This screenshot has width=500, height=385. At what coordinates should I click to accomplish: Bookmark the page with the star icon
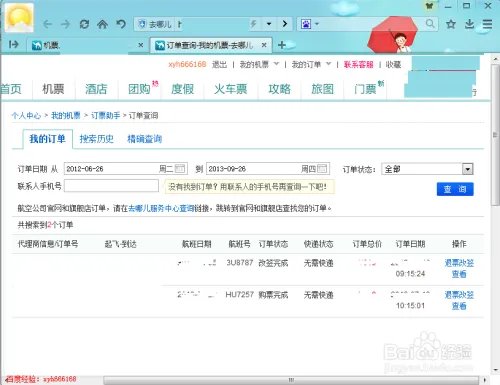451,24
